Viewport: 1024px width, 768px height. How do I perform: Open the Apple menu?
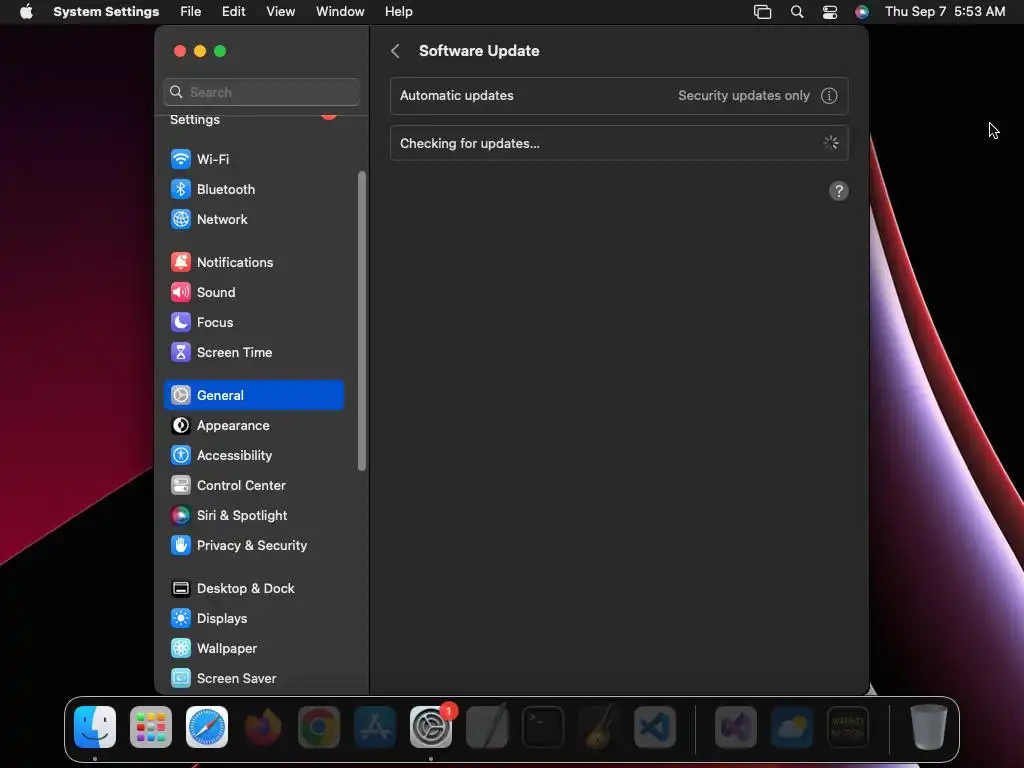[26, 12]
